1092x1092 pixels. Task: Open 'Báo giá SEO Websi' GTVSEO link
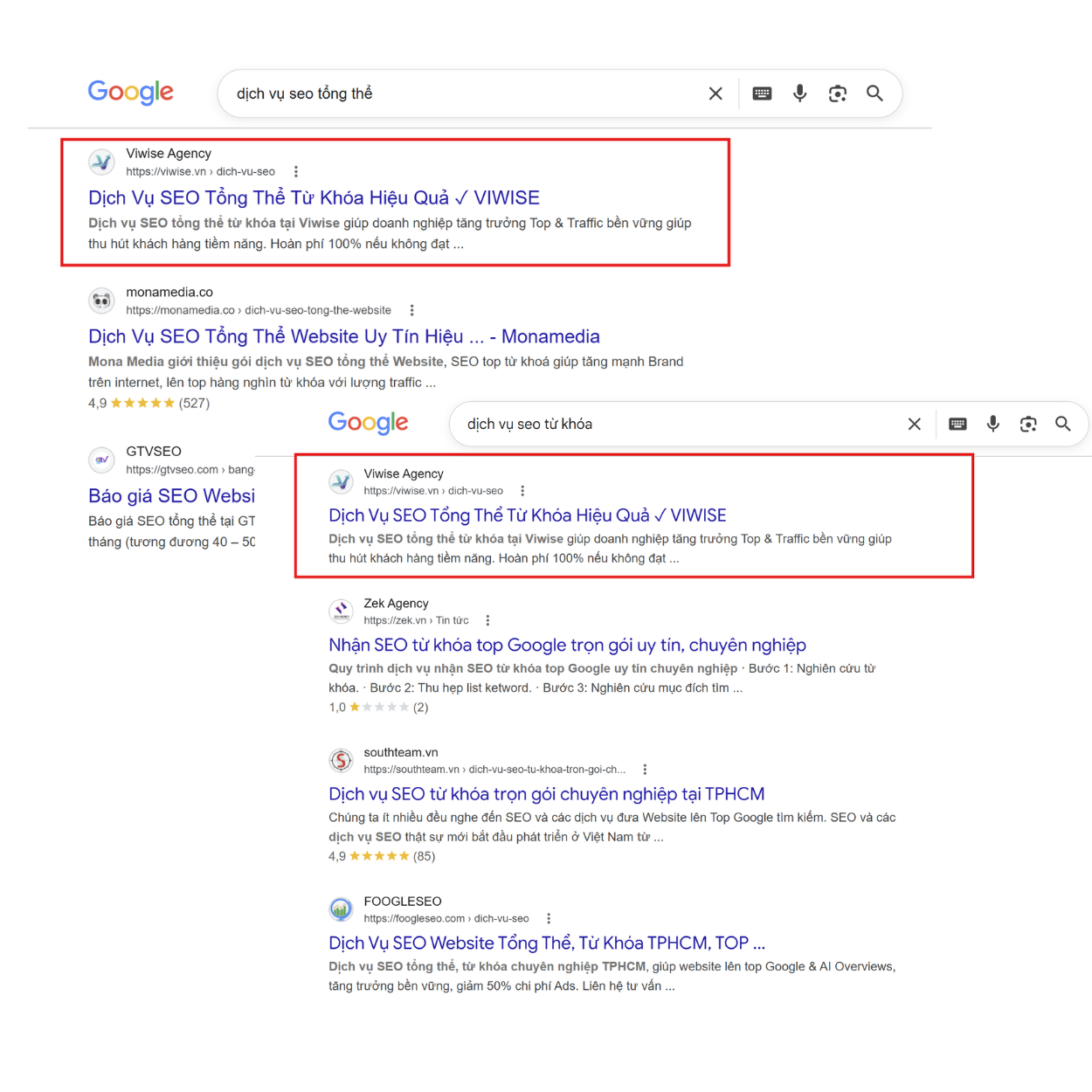171,495
